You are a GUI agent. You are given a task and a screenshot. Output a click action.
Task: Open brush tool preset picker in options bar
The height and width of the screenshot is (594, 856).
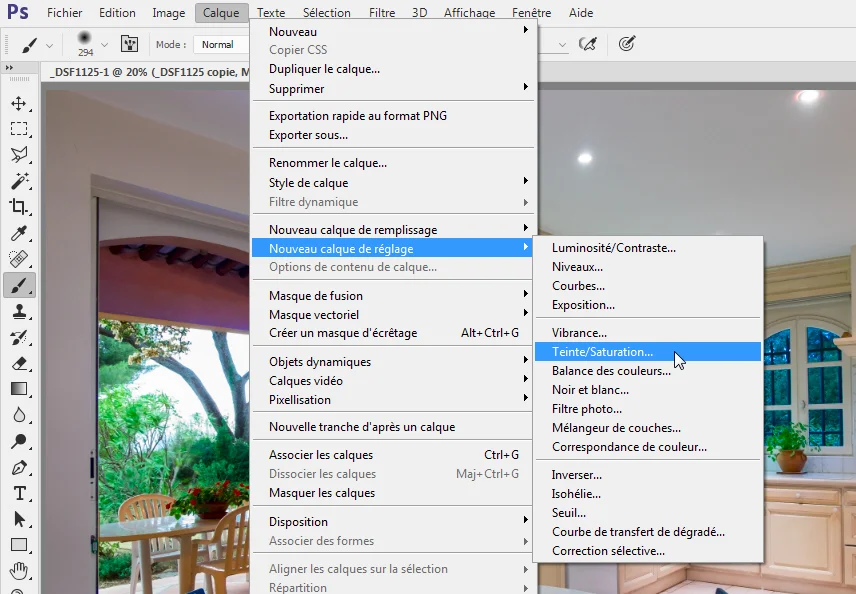[29, 45]
